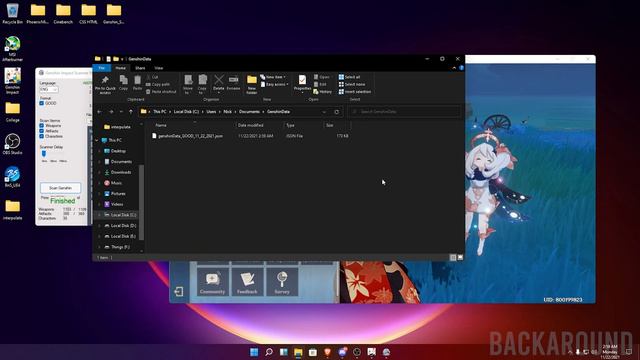Create a New folder from ribbon
The height and width of the screenshot is (360, 640).
[x=252, y=84]
